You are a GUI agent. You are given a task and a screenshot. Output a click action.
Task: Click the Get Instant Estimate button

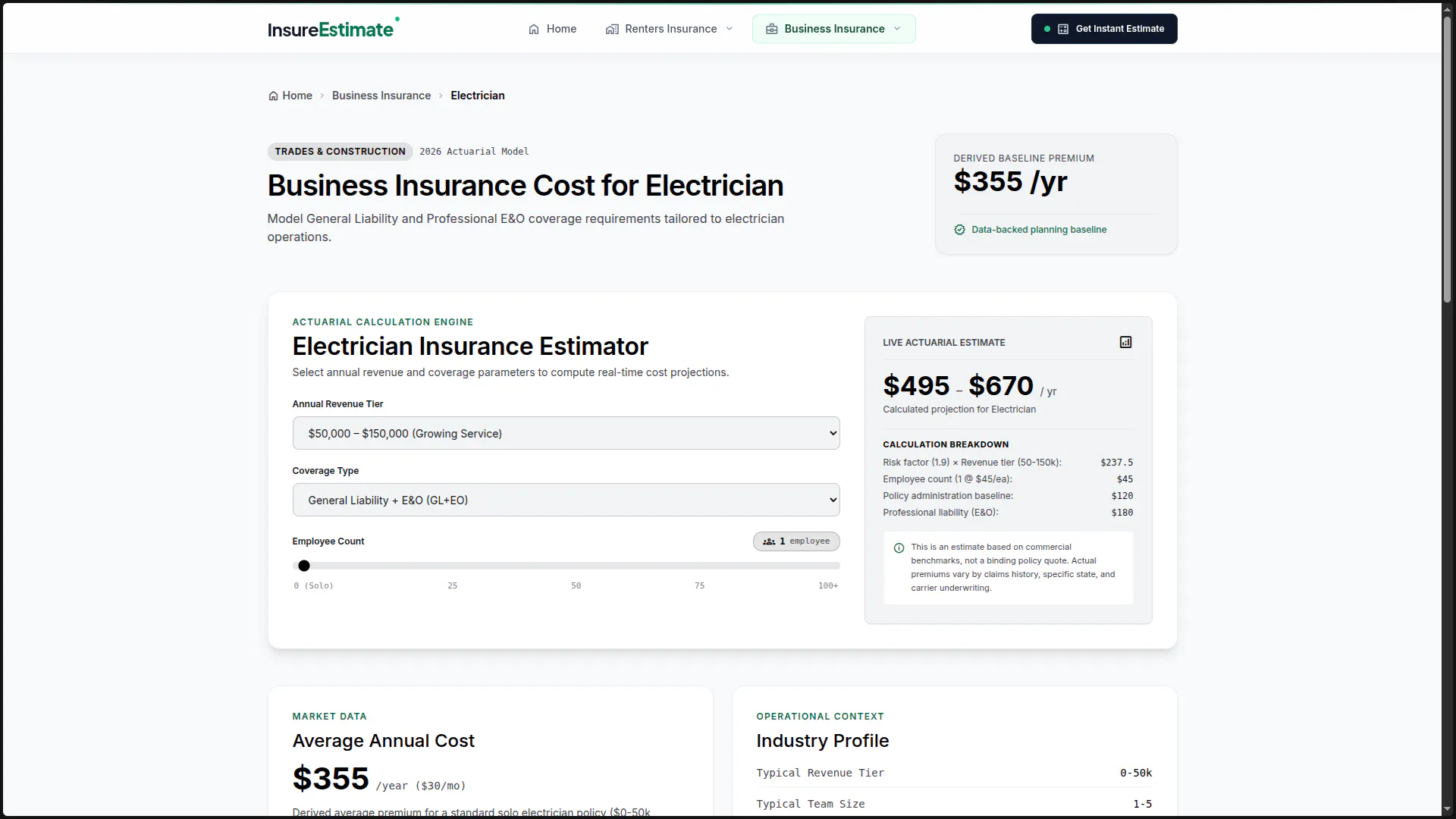coord(1103,29)
